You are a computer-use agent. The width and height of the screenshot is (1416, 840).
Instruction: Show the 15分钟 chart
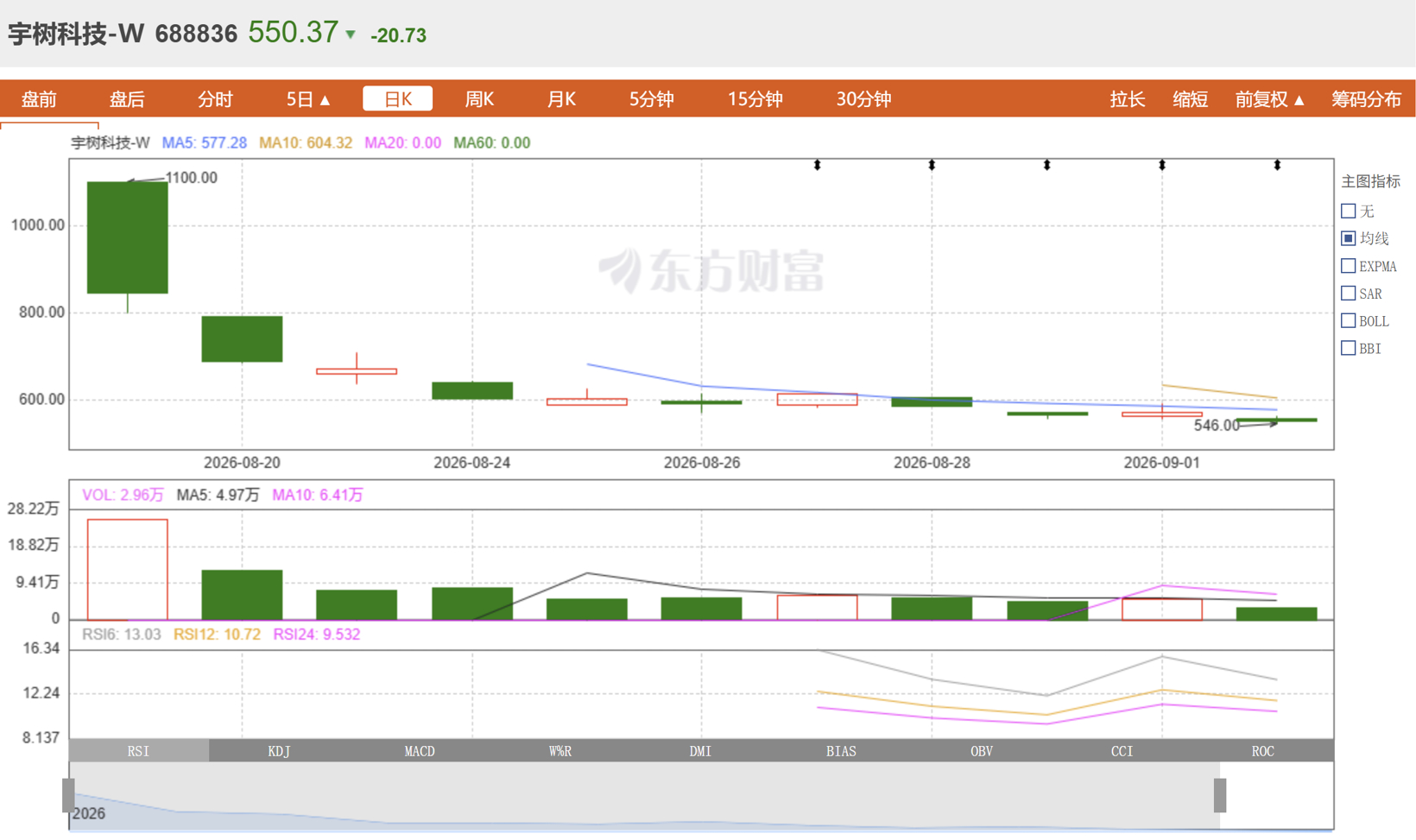click(x=755, y=99)
